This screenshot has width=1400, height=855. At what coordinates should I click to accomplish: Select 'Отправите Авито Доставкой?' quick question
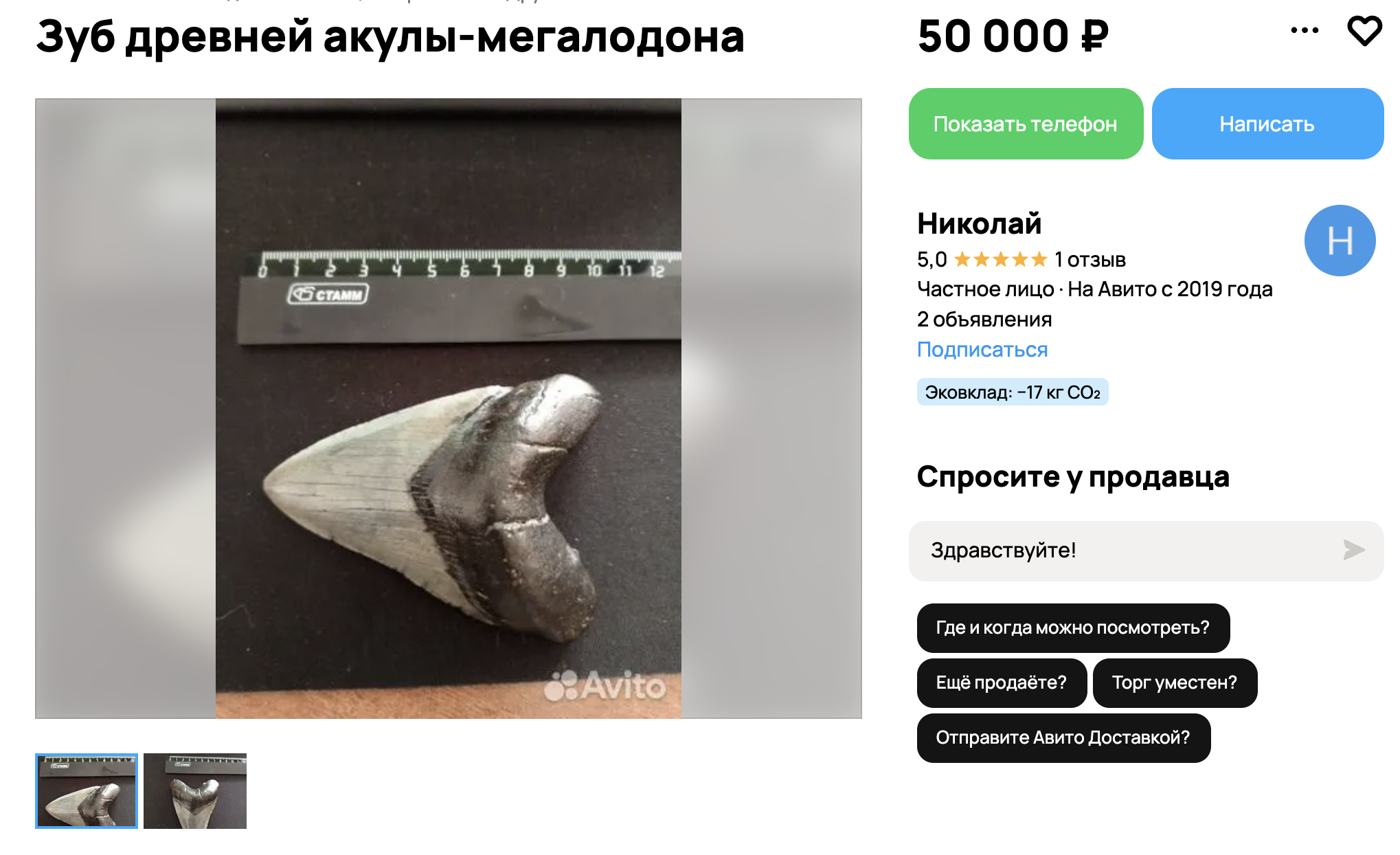click(1063, 737)
